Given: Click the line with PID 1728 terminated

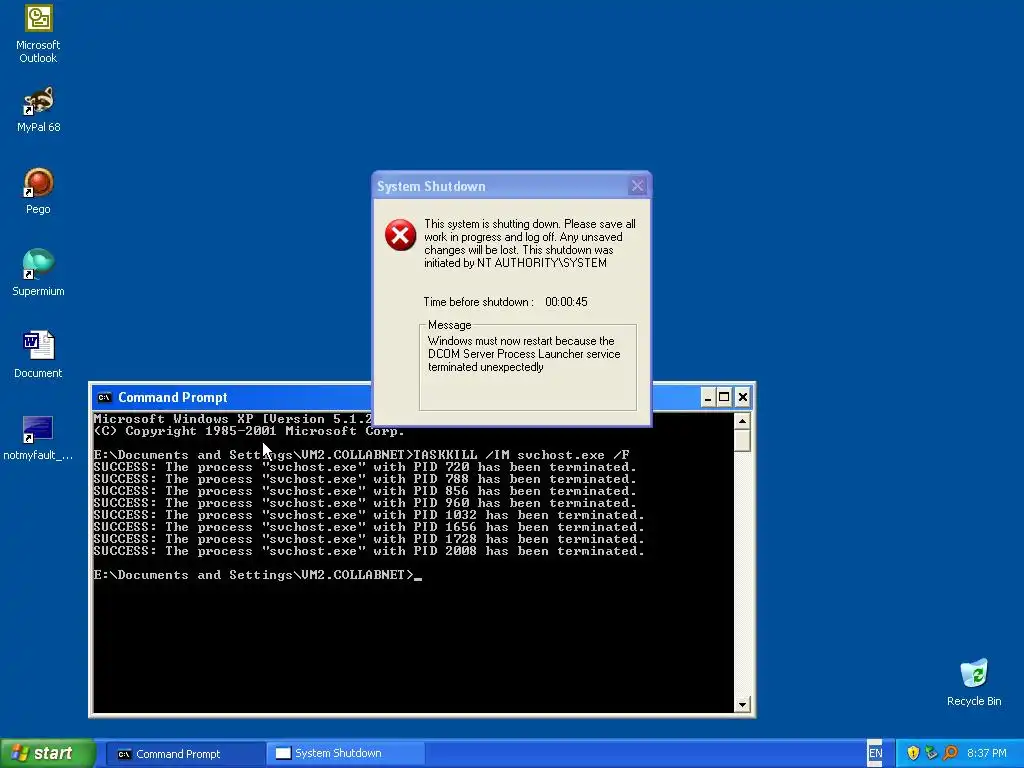Looking at the screenshot, I should (x=369, y=539).
